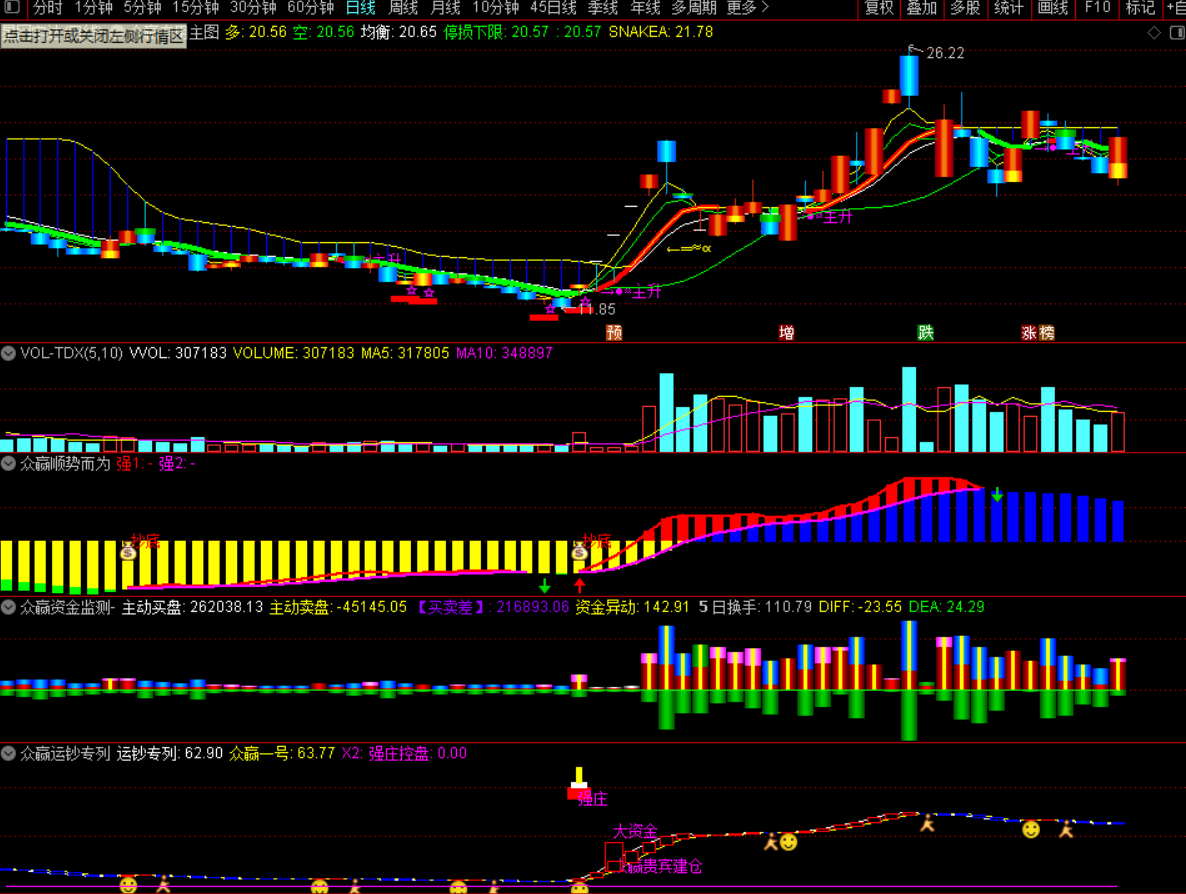Click the 预 event marker icon
1186x894 pixels.
point(614,333)
